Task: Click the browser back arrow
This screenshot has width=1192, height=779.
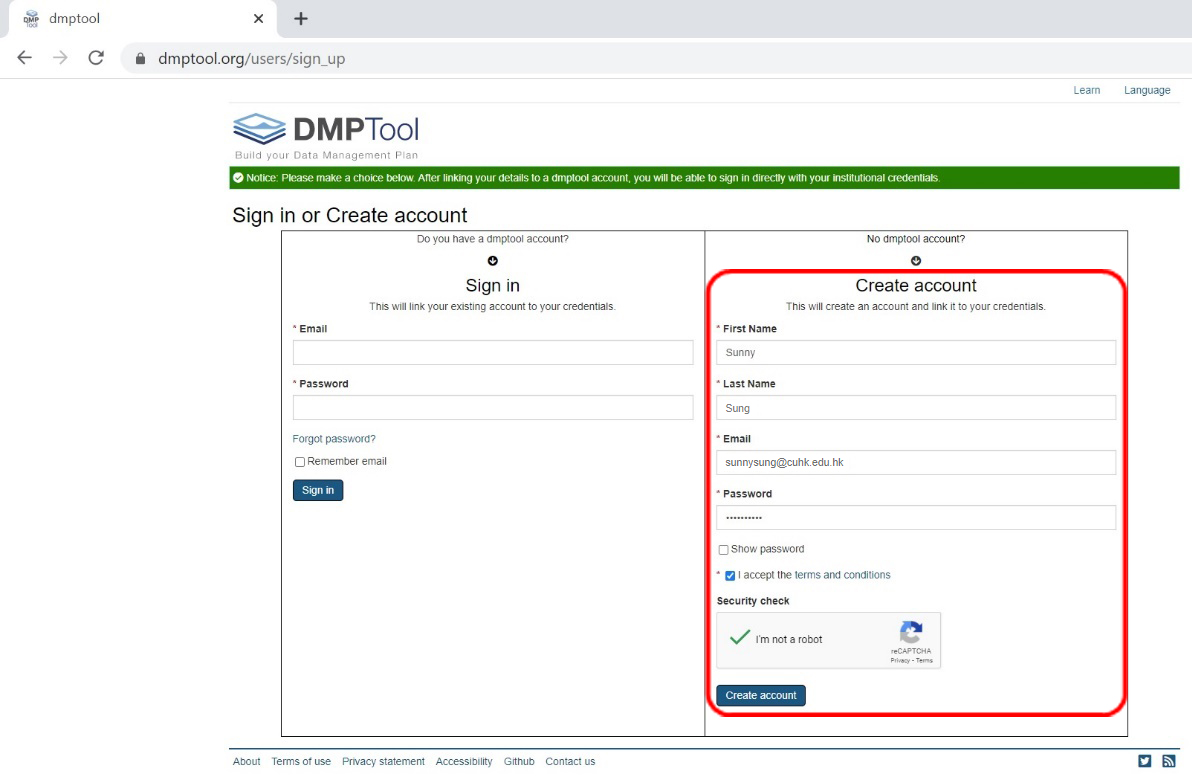Action: 24,58
